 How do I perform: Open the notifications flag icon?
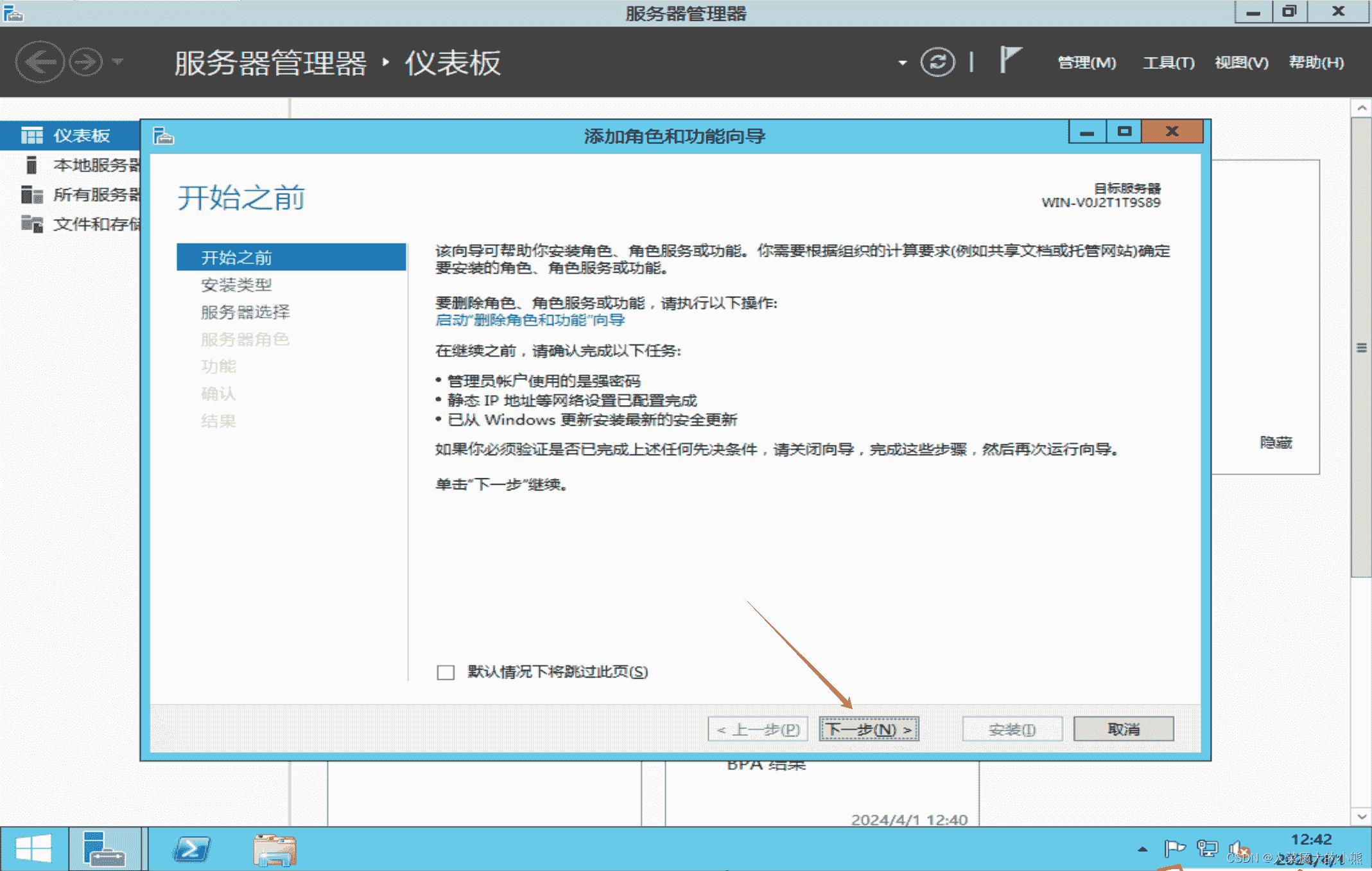coord(1010,60)
